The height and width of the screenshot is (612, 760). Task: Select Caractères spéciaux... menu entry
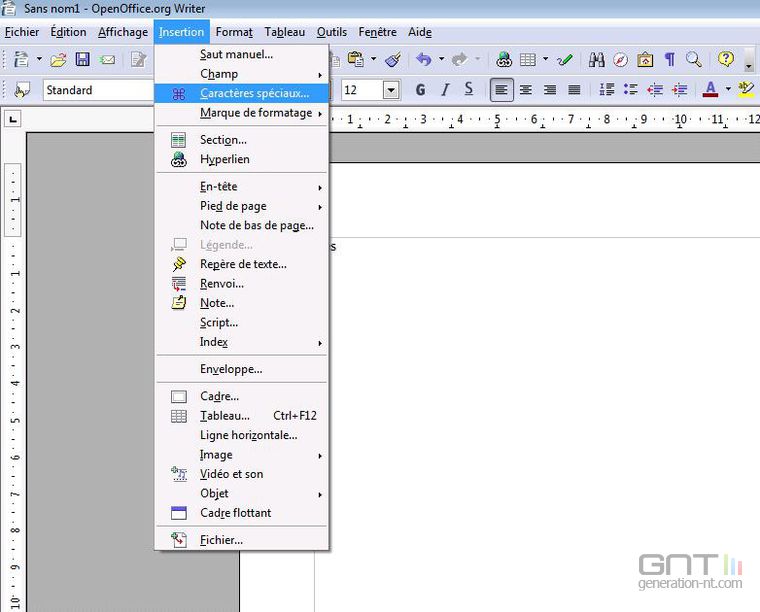(241, 94)
